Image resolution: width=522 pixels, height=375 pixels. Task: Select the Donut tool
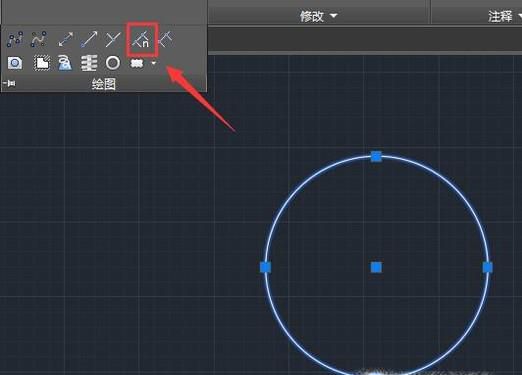click(113, 63)
